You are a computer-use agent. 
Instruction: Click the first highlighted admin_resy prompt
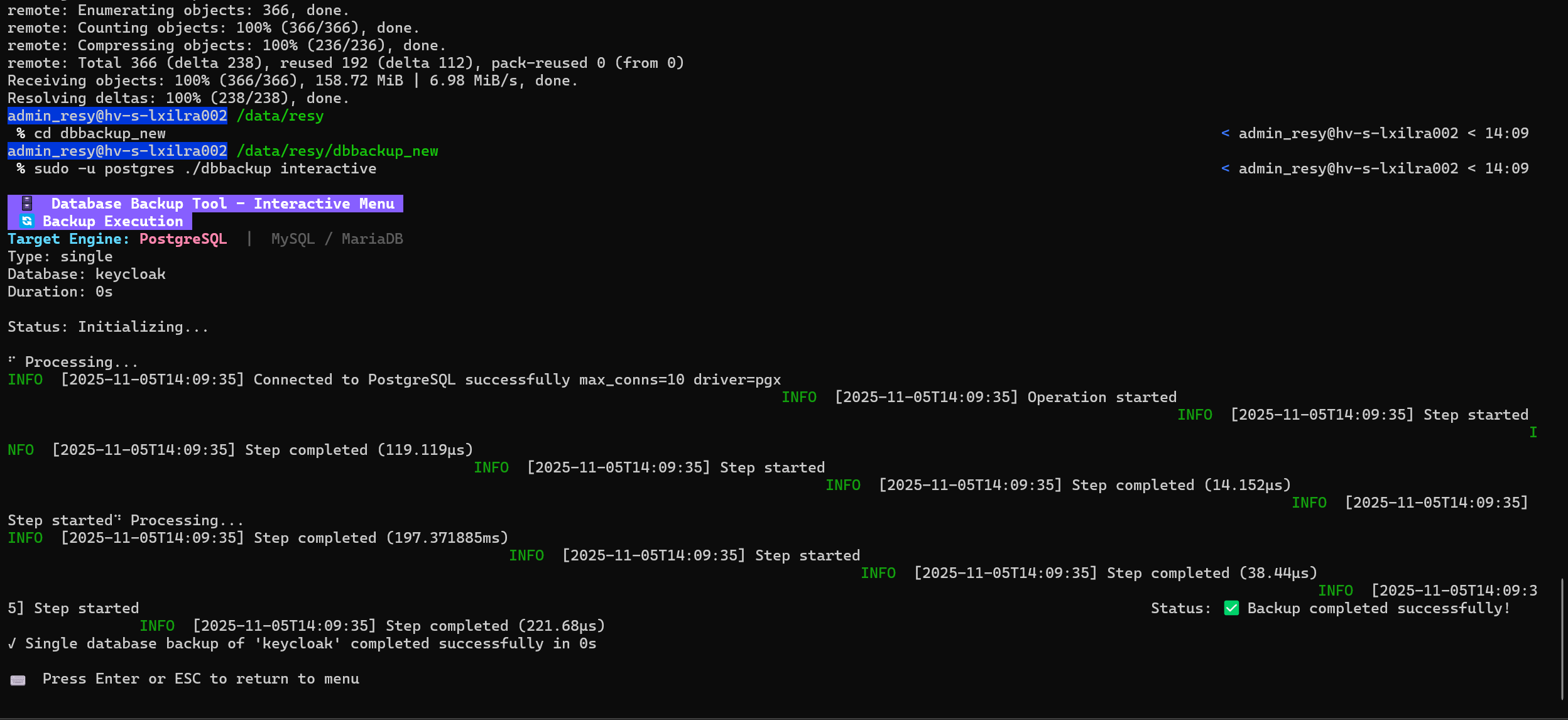117,116
